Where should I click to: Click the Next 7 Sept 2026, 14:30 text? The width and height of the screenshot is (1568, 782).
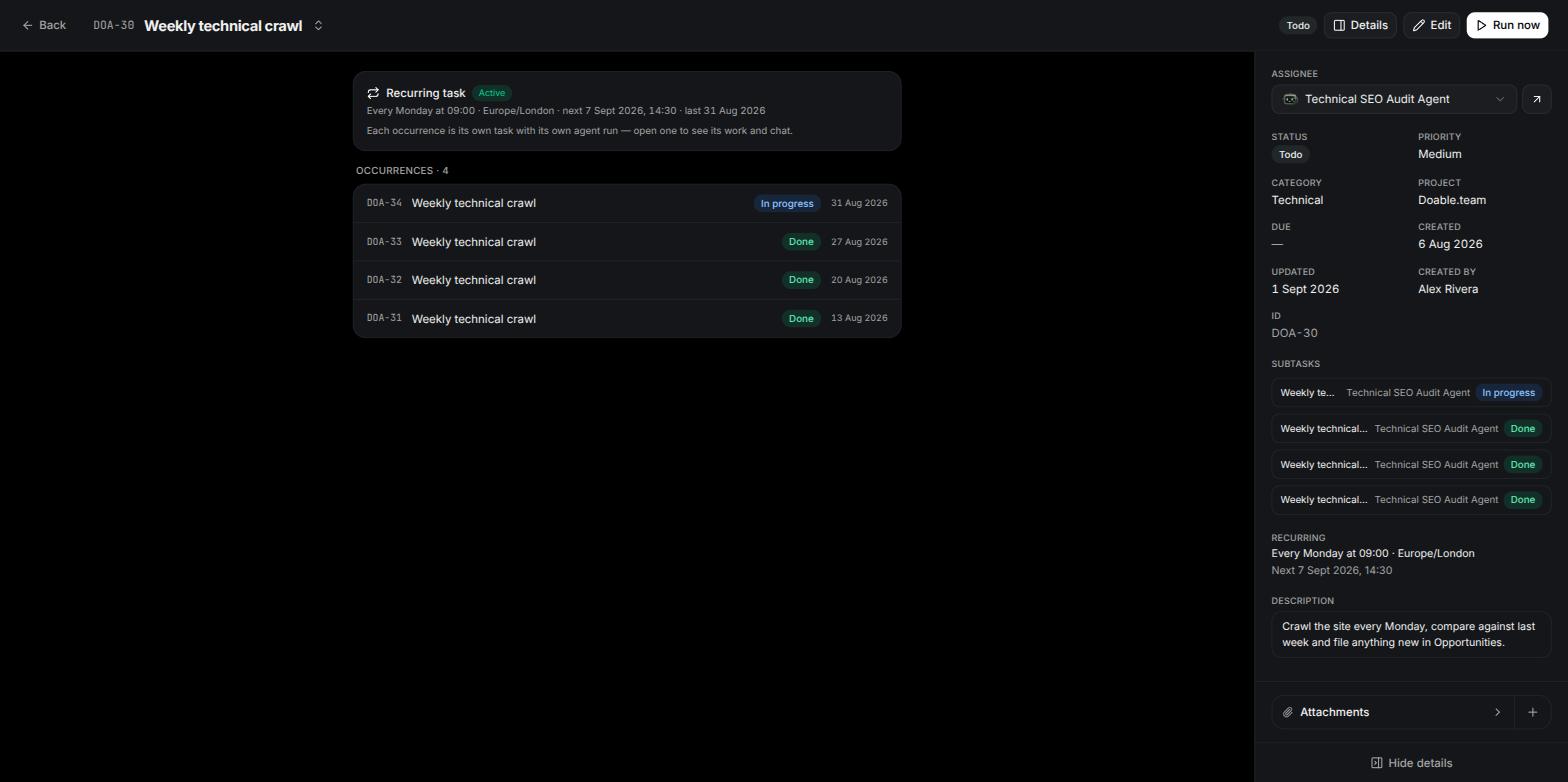[x=1332, y=570]
